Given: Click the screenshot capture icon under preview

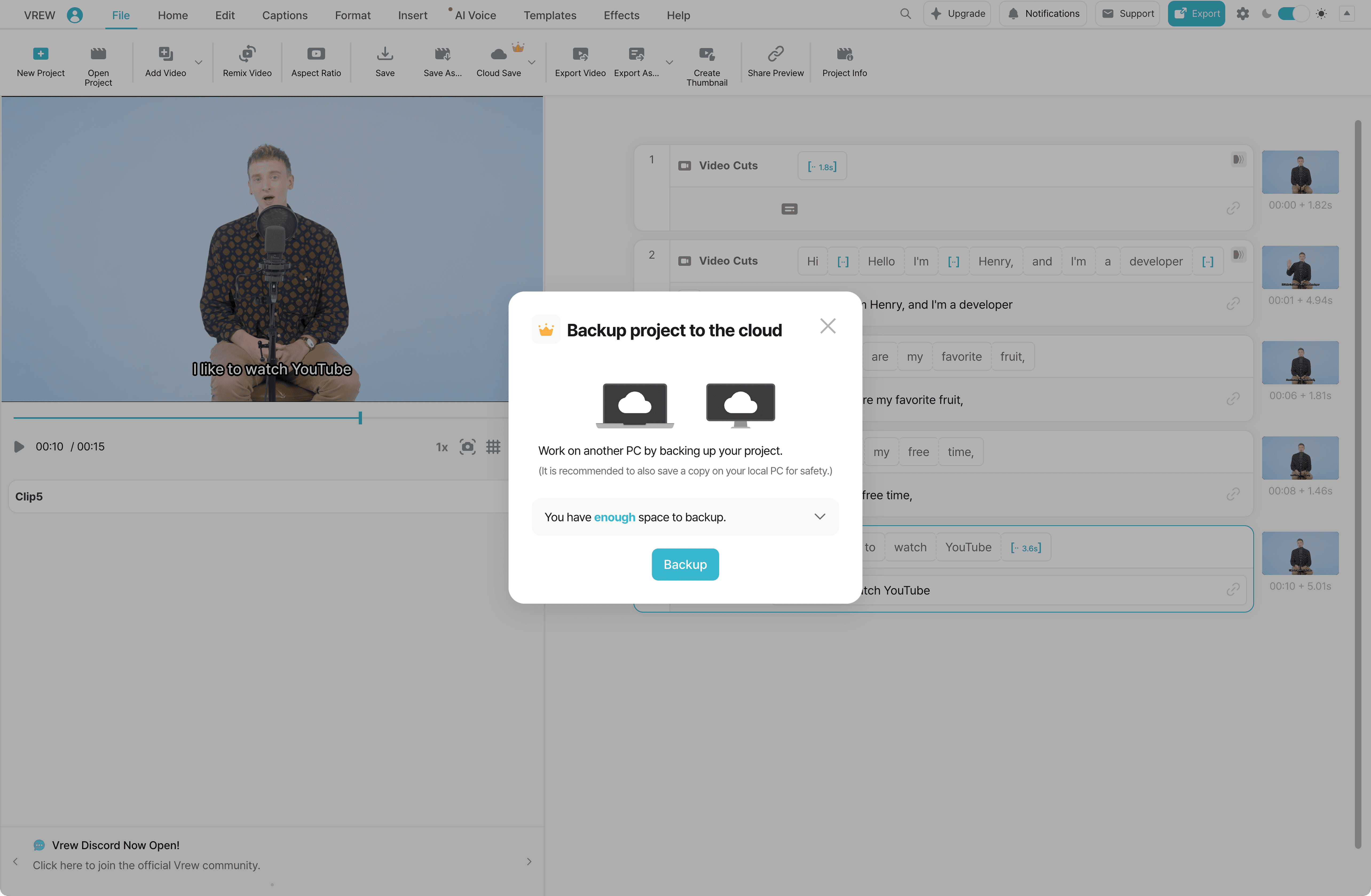Looking at the screenshot, I should pos(467,447).
